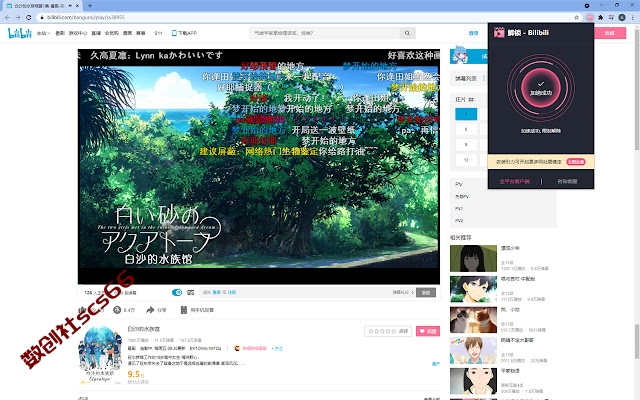Click the 咨询客服 link in the popup
This screenshot has height=400, width=640.
[x=567, y=181]
